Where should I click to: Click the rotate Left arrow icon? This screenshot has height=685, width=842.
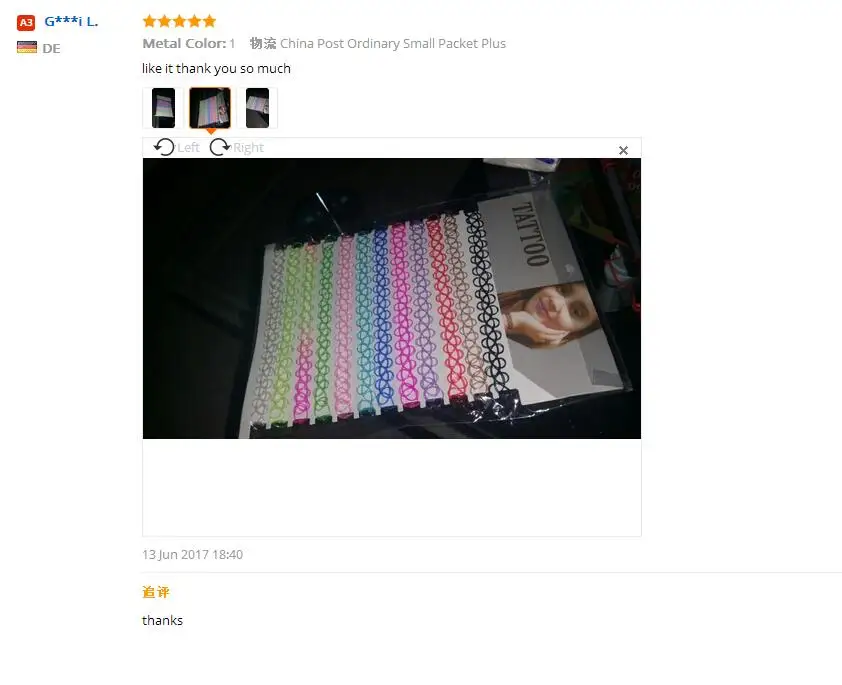coord(164,147)
